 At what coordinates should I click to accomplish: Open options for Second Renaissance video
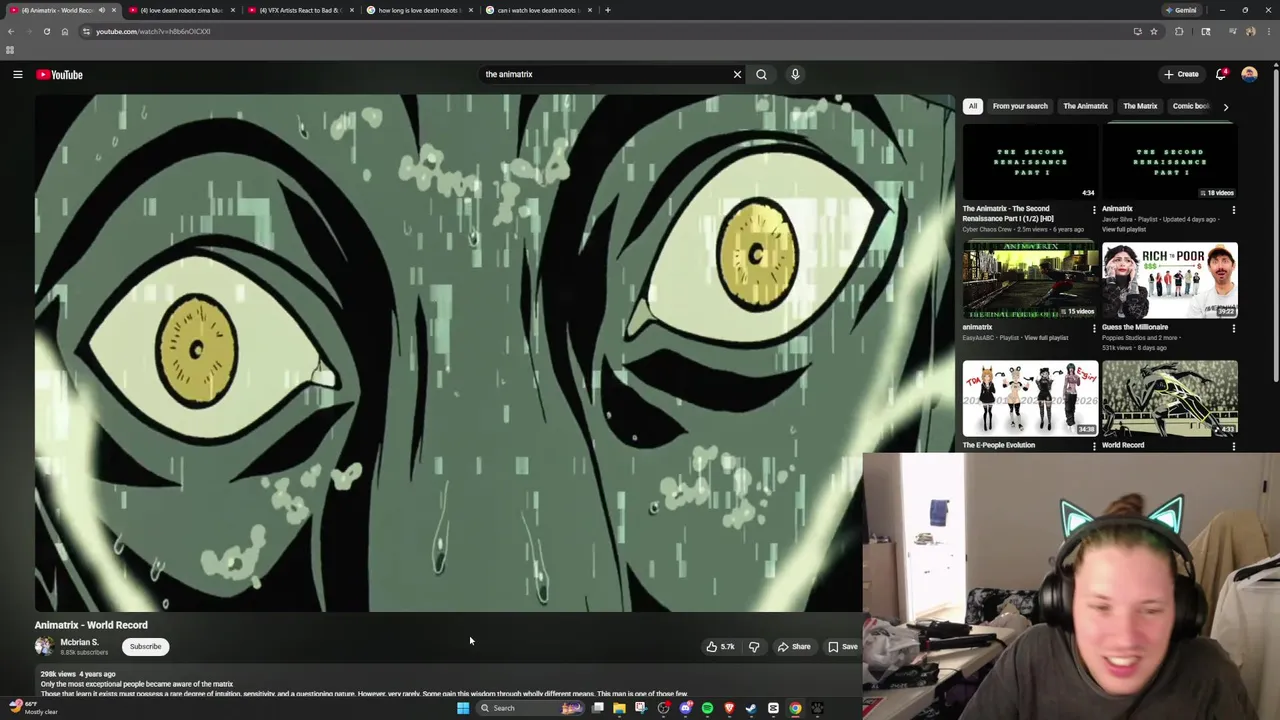click(1094, 210)
